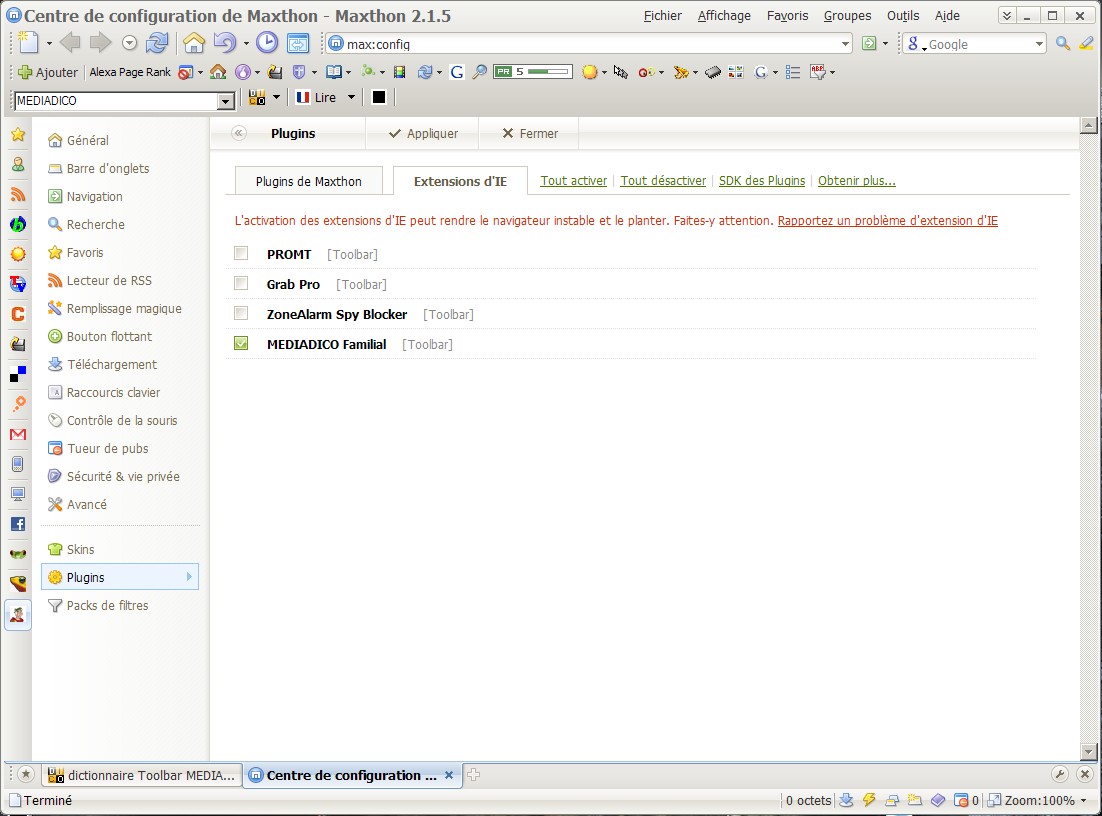Open the RSS feed sidebar icon
This screenshot has height=816, width=1102.
(x=18, y=194)
